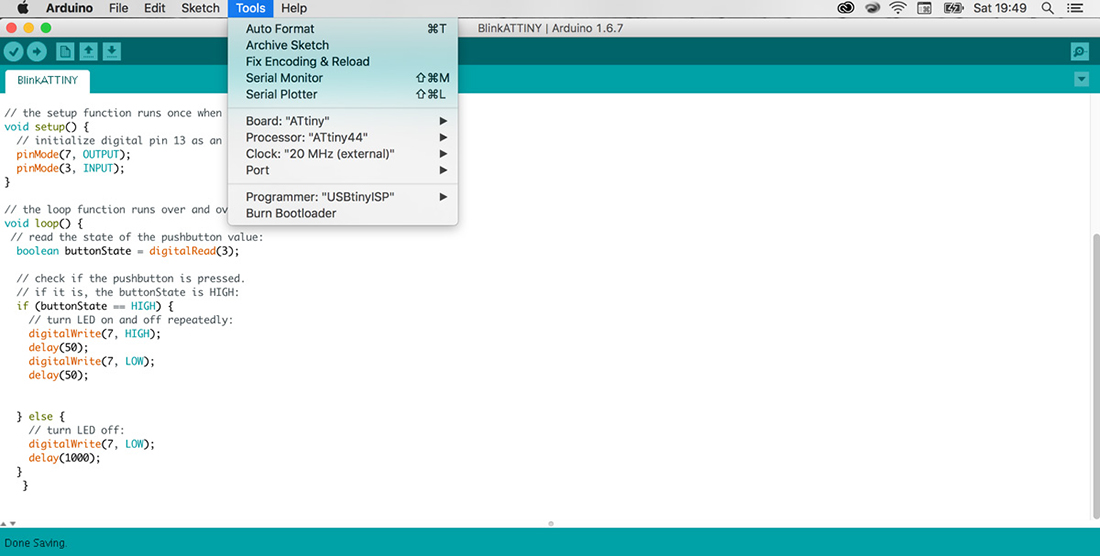This screenshot has width=1100, height=556.
Task: Click the date and time Sat 19:49
Action: pos(1000,8)
